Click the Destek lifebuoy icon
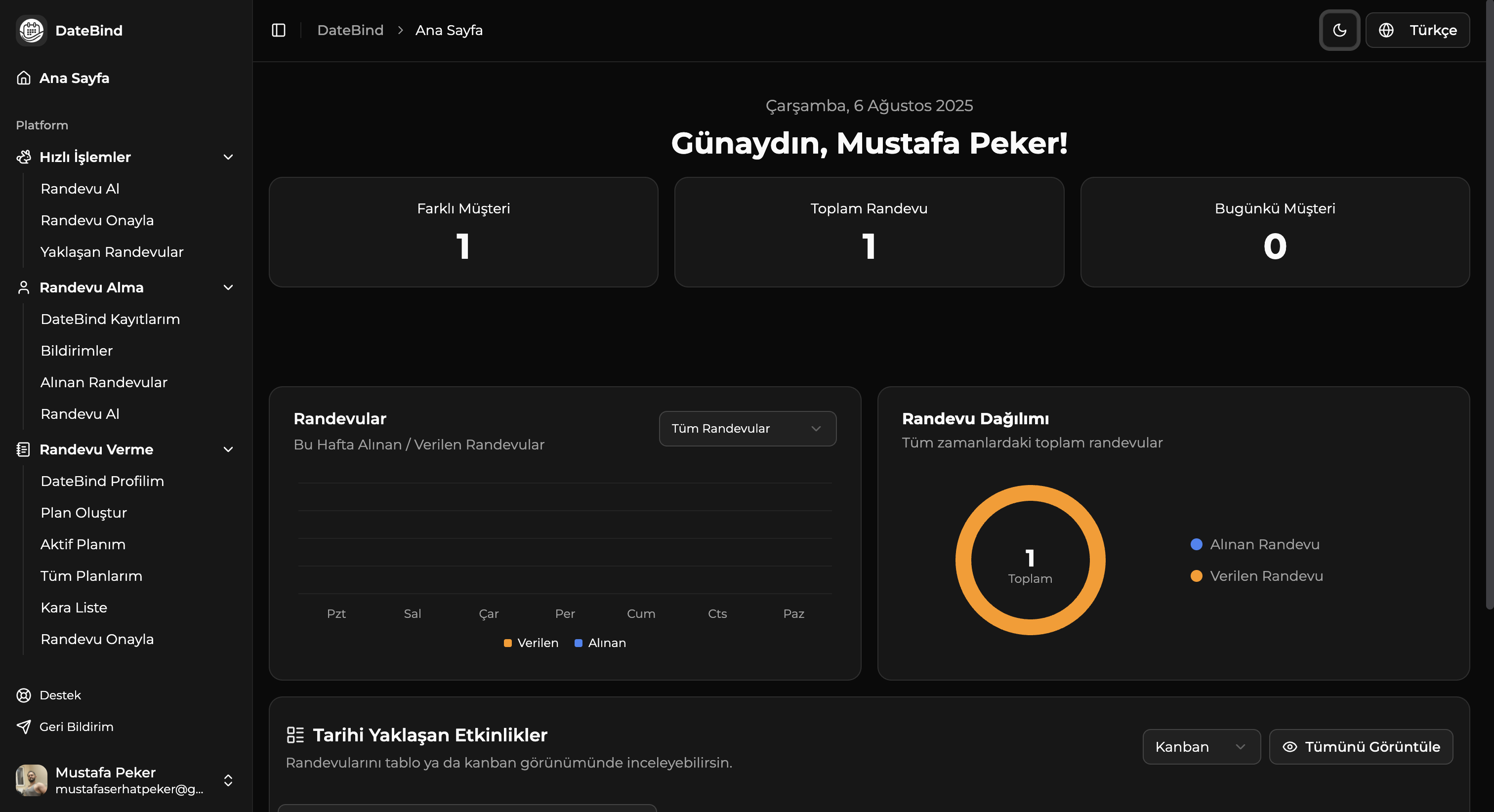 (x=24, y=695)
